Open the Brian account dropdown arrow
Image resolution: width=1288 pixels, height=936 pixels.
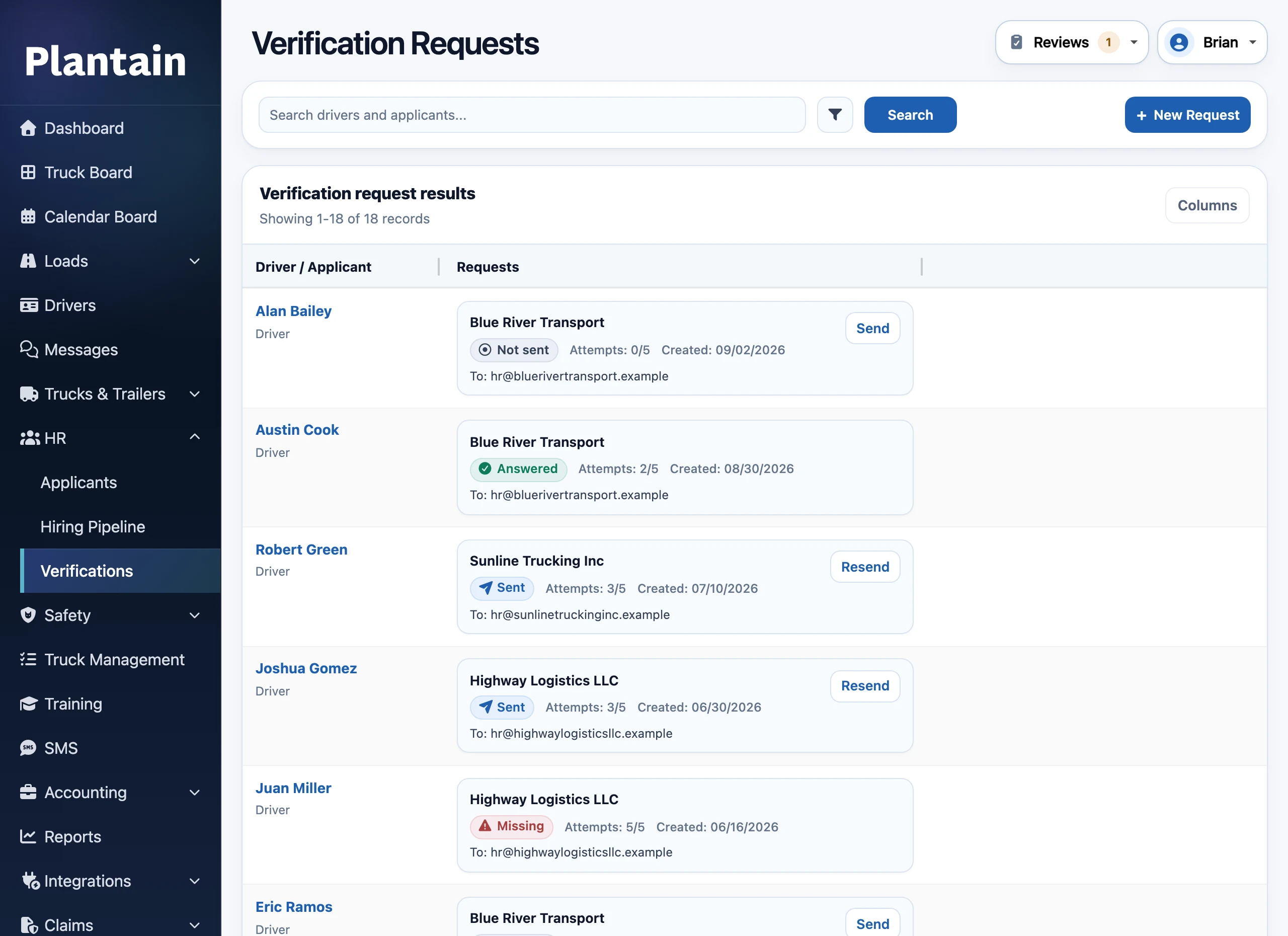1253,42
